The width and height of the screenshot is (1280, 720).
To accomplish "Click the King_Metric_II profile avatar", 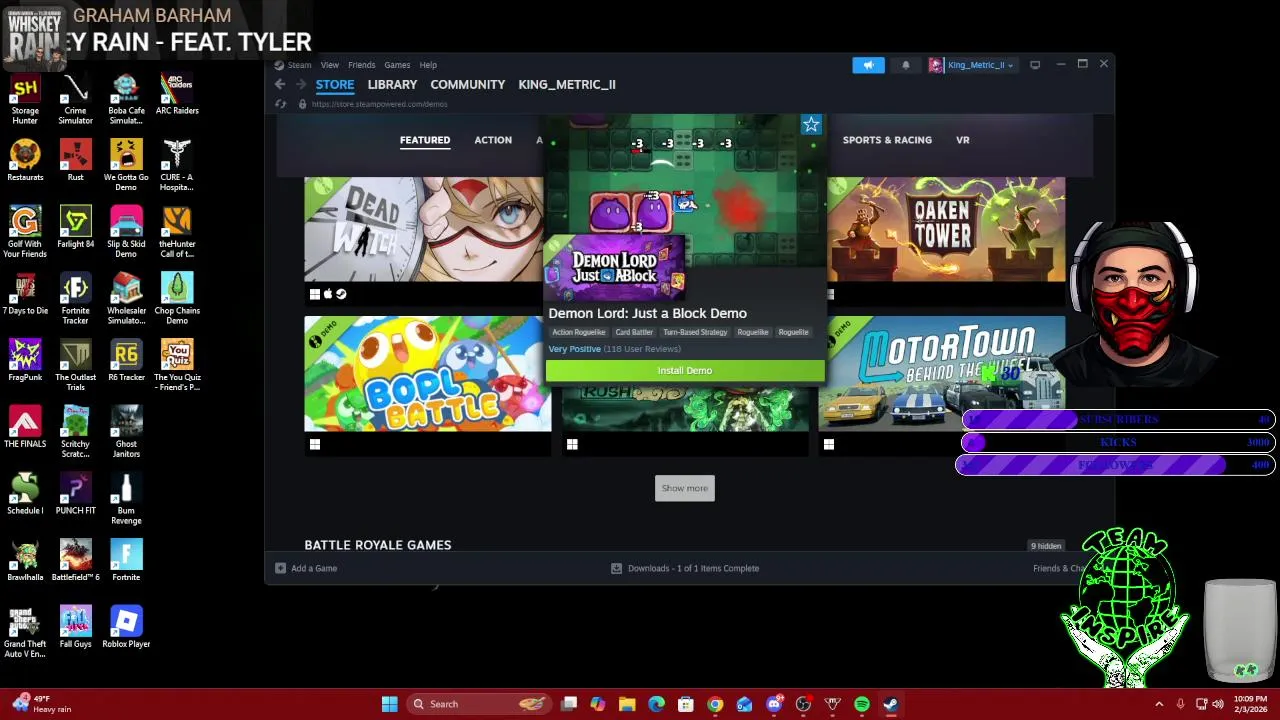I will point(936,65).
